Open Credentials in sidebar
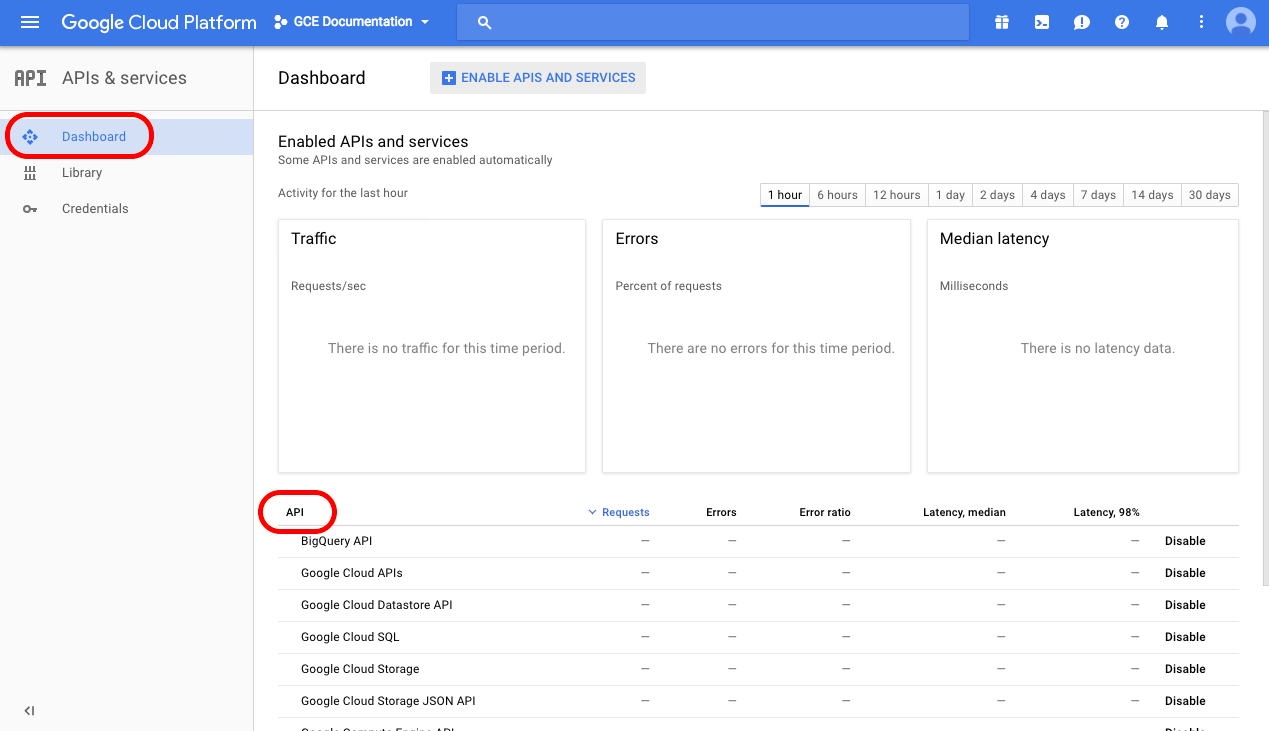 [95, 209]
